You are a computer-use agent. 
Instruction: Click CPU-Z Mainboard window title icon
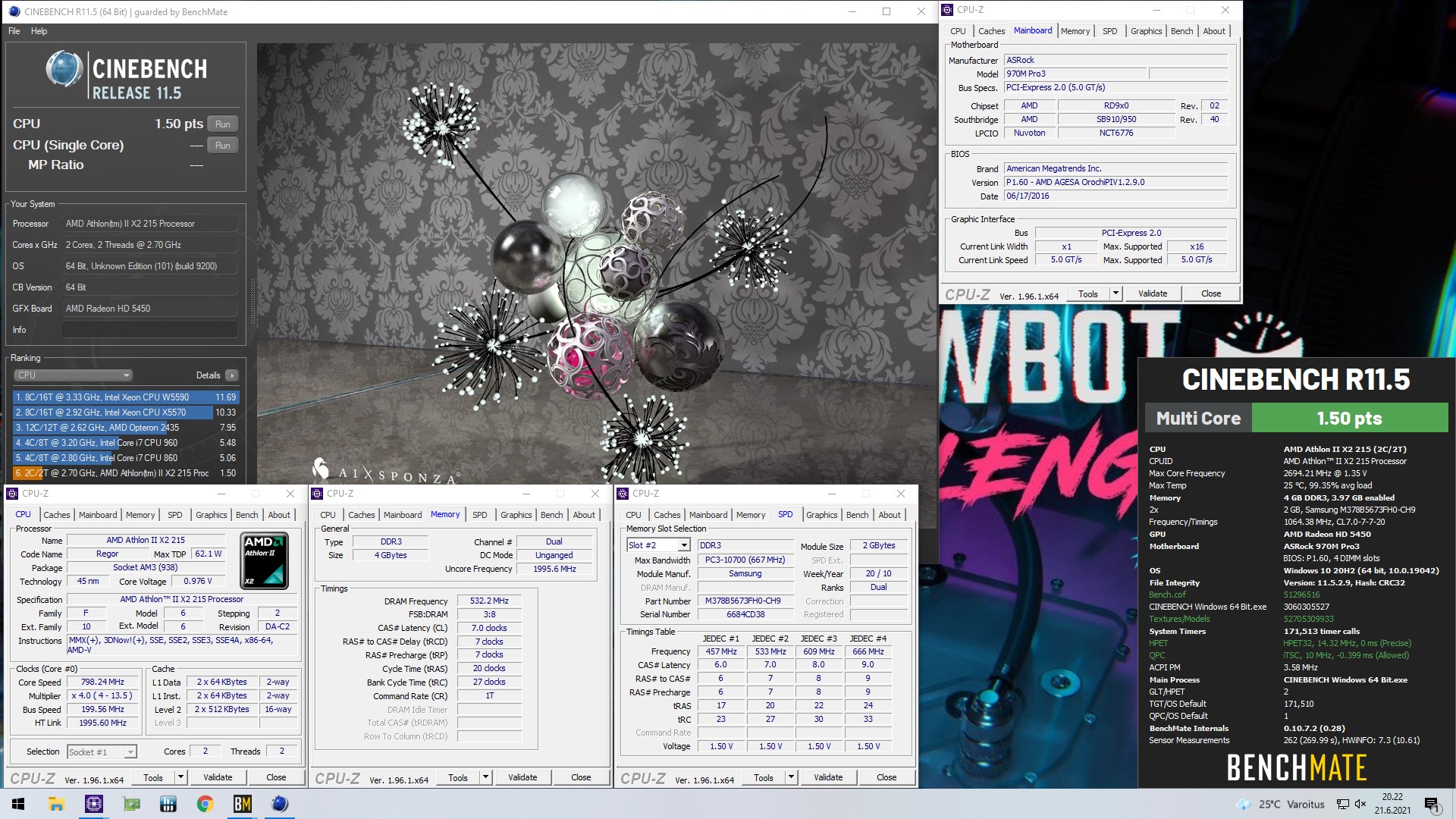tap(948, 10)
